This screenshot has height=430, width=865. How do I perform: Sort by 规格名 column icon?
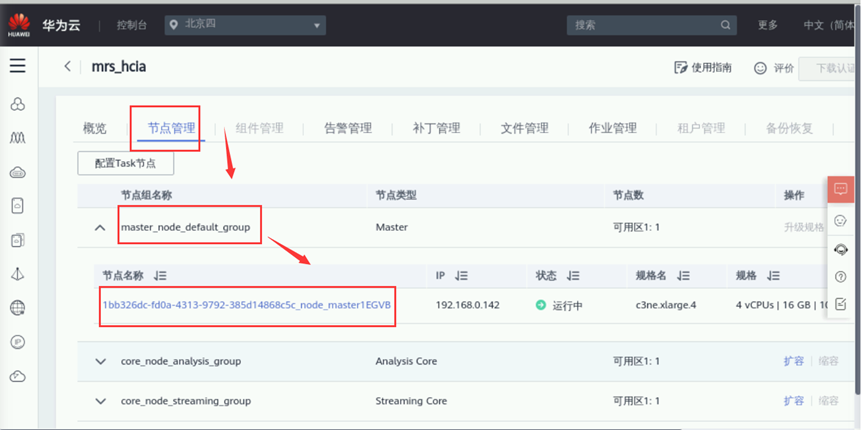point(684,276)
